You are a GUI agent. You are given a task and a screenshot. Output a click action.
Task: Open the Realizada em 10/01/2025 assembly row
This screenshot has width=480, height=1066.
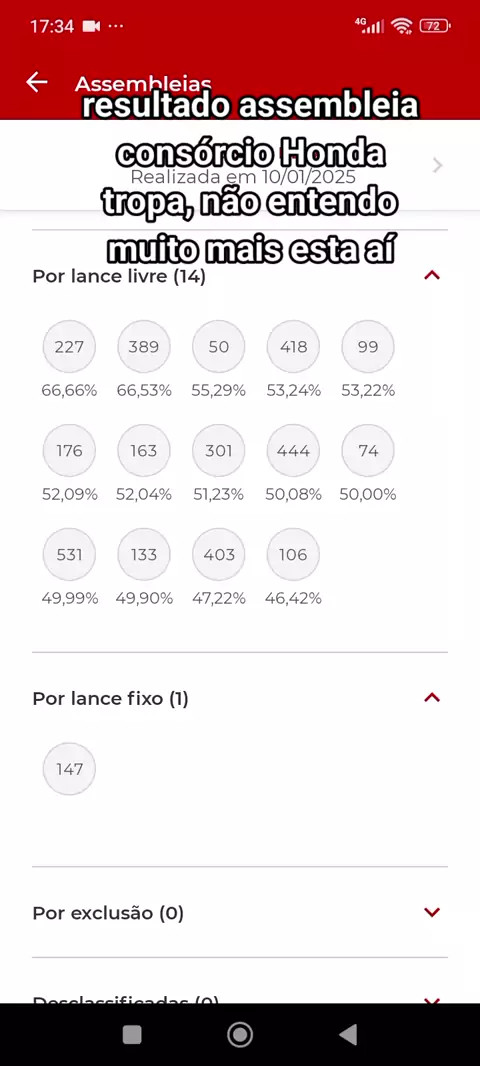pos(240,165)
